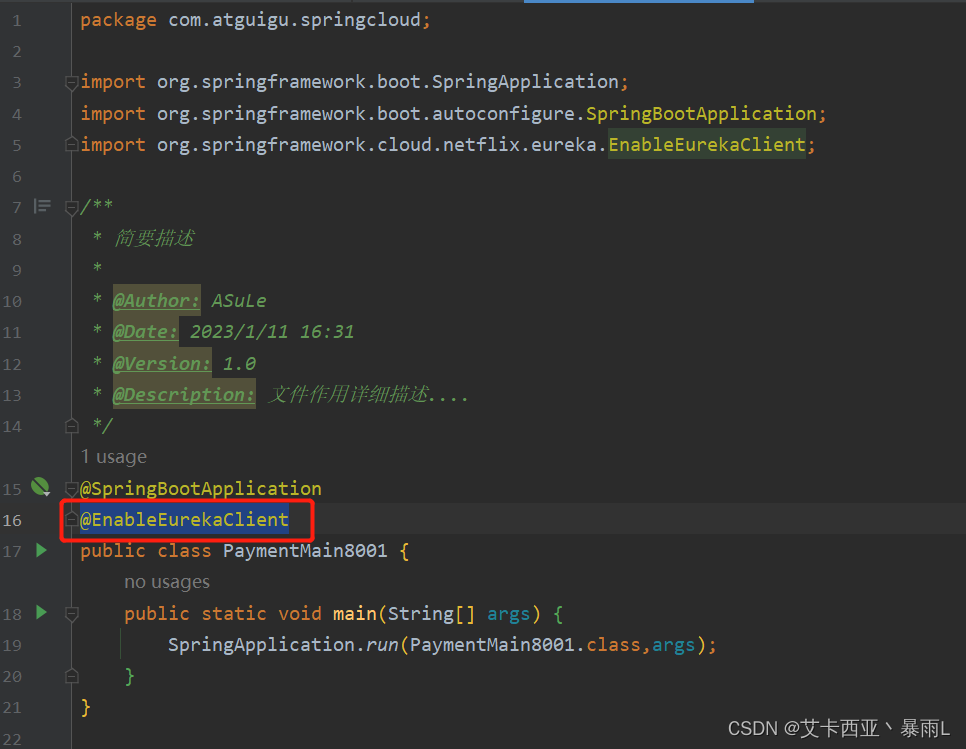Click the @SpringBootApplication annotation
The height and width of the screenshot is (749, 966).
[201, 489]
